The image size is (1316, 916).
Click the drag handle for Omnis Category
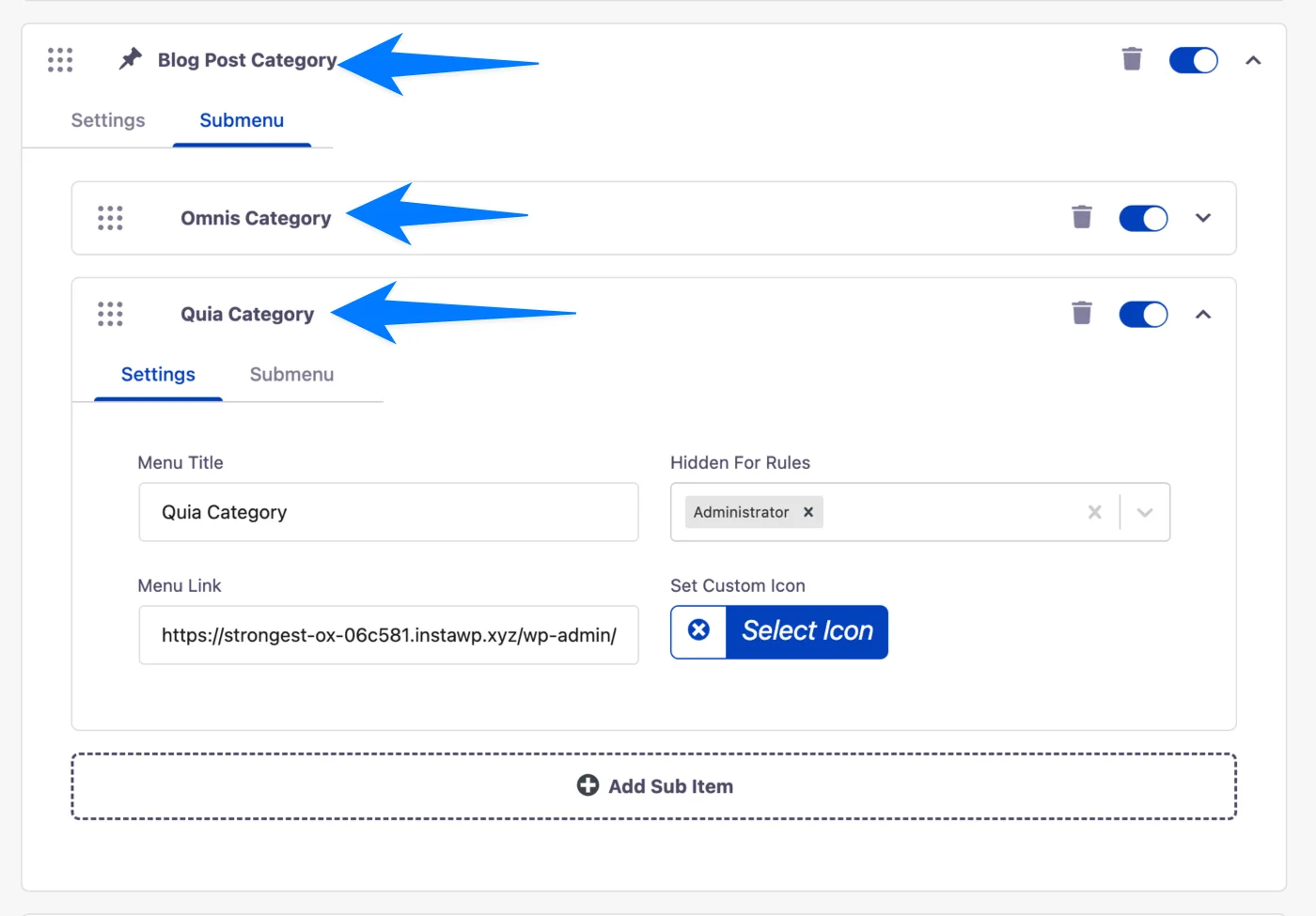pyautogui.click(x=109, y=217)
